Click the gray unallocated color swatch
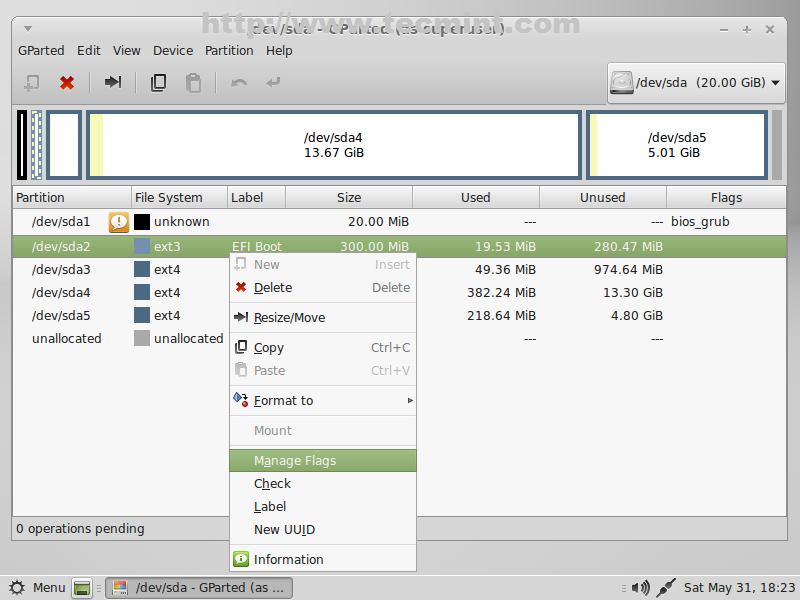The width and height of the screenshot is (800, 600). pos(142,338)
